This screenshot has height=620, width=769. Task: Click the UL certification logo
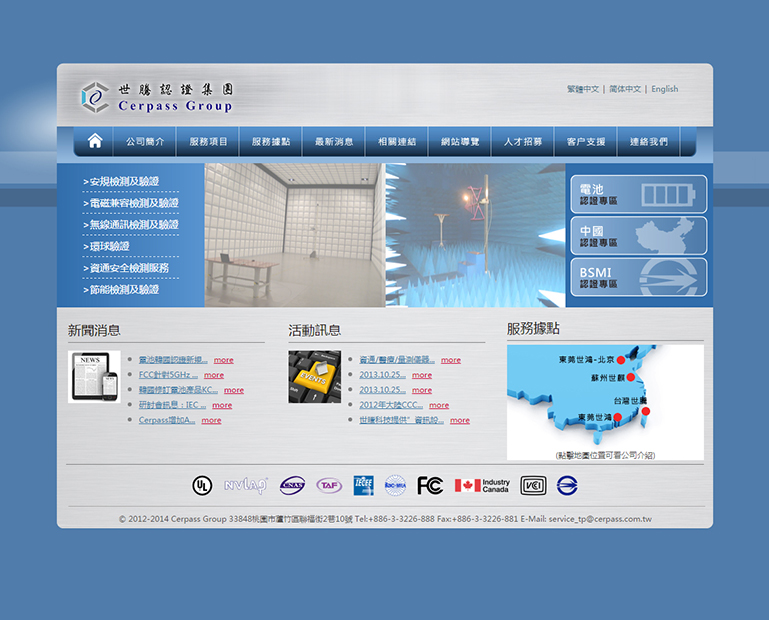202,486
